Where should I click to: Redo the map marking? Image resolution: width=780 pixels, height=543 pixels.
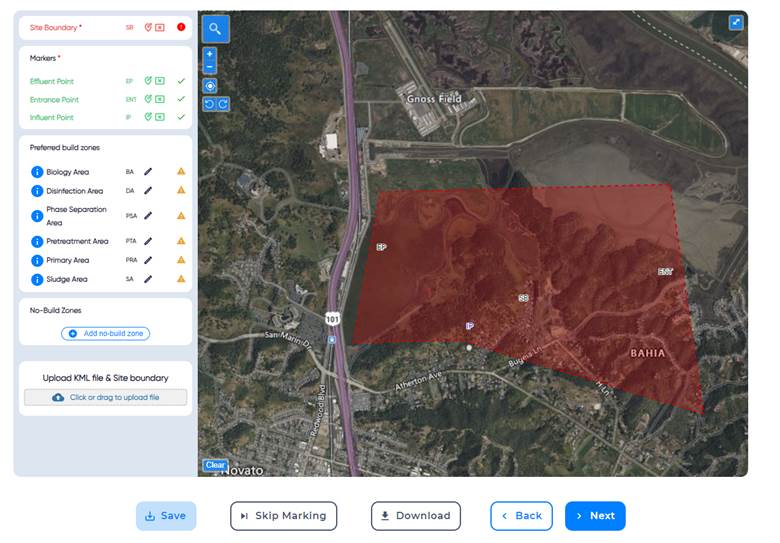pyautogui.click(x=223, y=104)
